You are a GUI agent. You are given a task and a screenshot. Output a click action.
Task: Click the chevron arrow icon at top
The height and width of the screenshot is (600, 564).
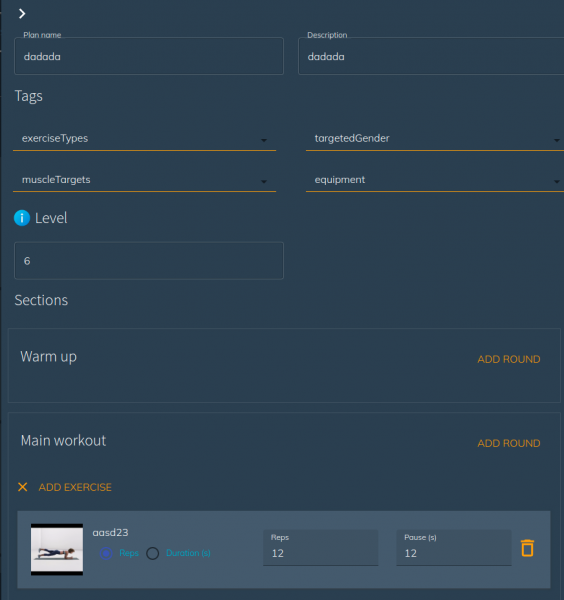point(22,14)
